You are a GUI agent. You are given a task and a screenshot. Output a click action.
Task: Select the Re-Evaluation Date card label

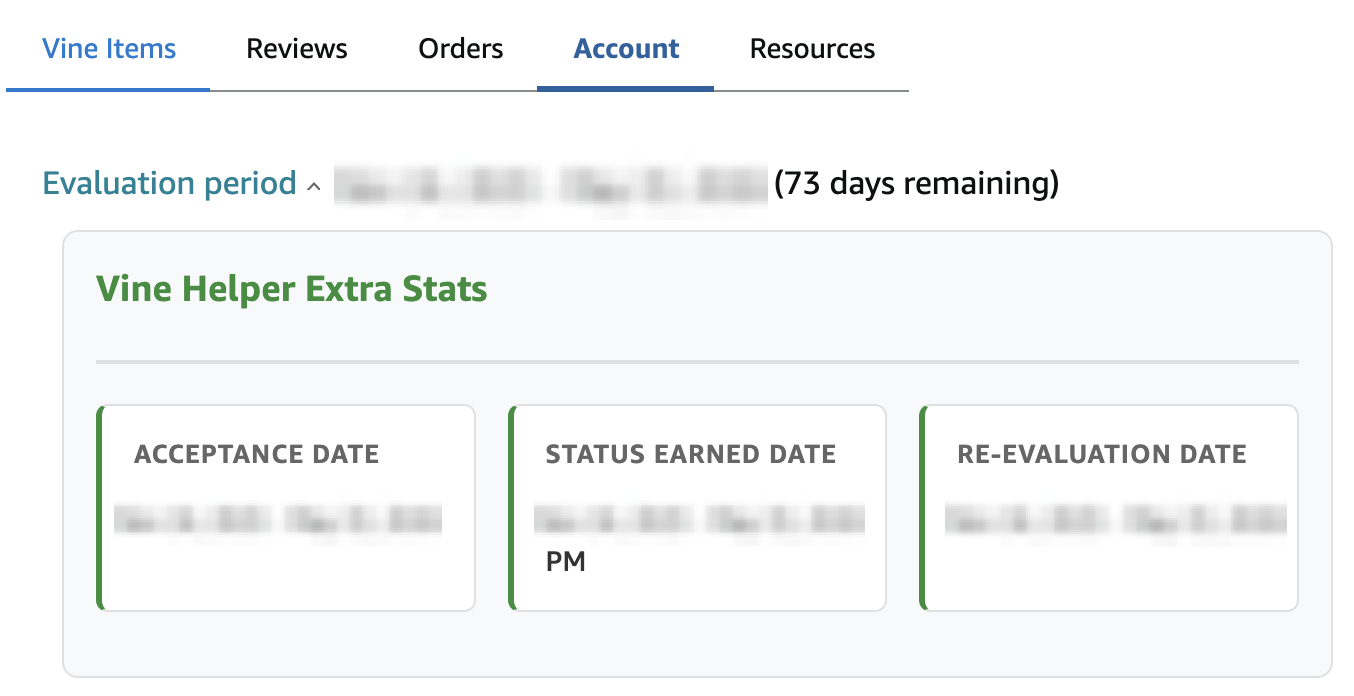tap(1101, 454)
